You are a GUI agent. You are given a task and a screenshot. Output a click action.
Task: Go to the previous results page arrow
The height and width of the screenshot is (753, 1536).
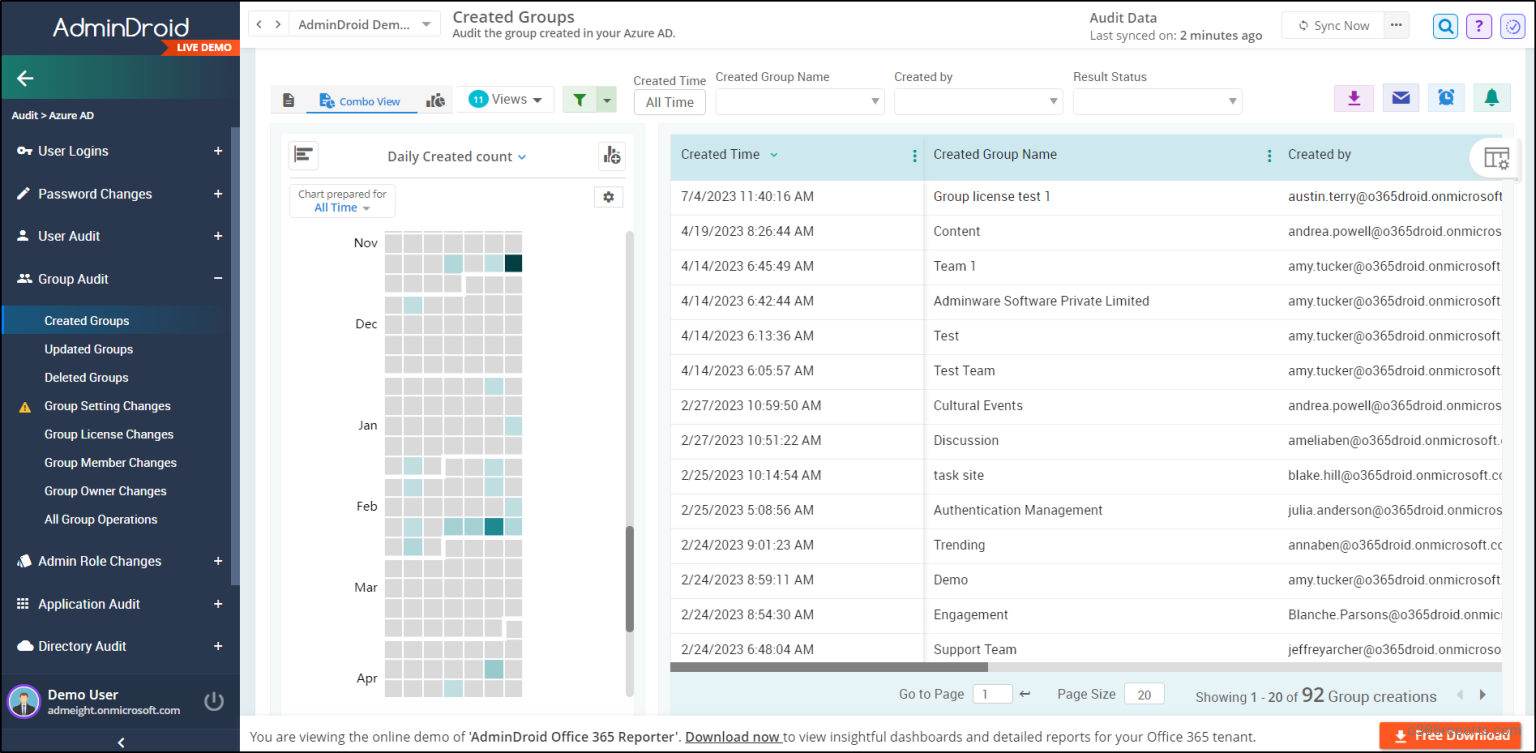(x=1460, y=695)
